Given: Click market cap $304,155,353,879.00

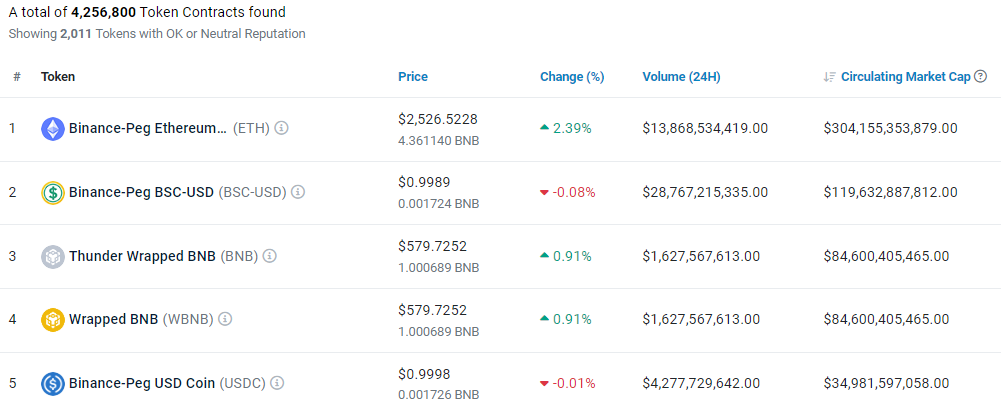Looking at the screenshot, I should 891,128.
